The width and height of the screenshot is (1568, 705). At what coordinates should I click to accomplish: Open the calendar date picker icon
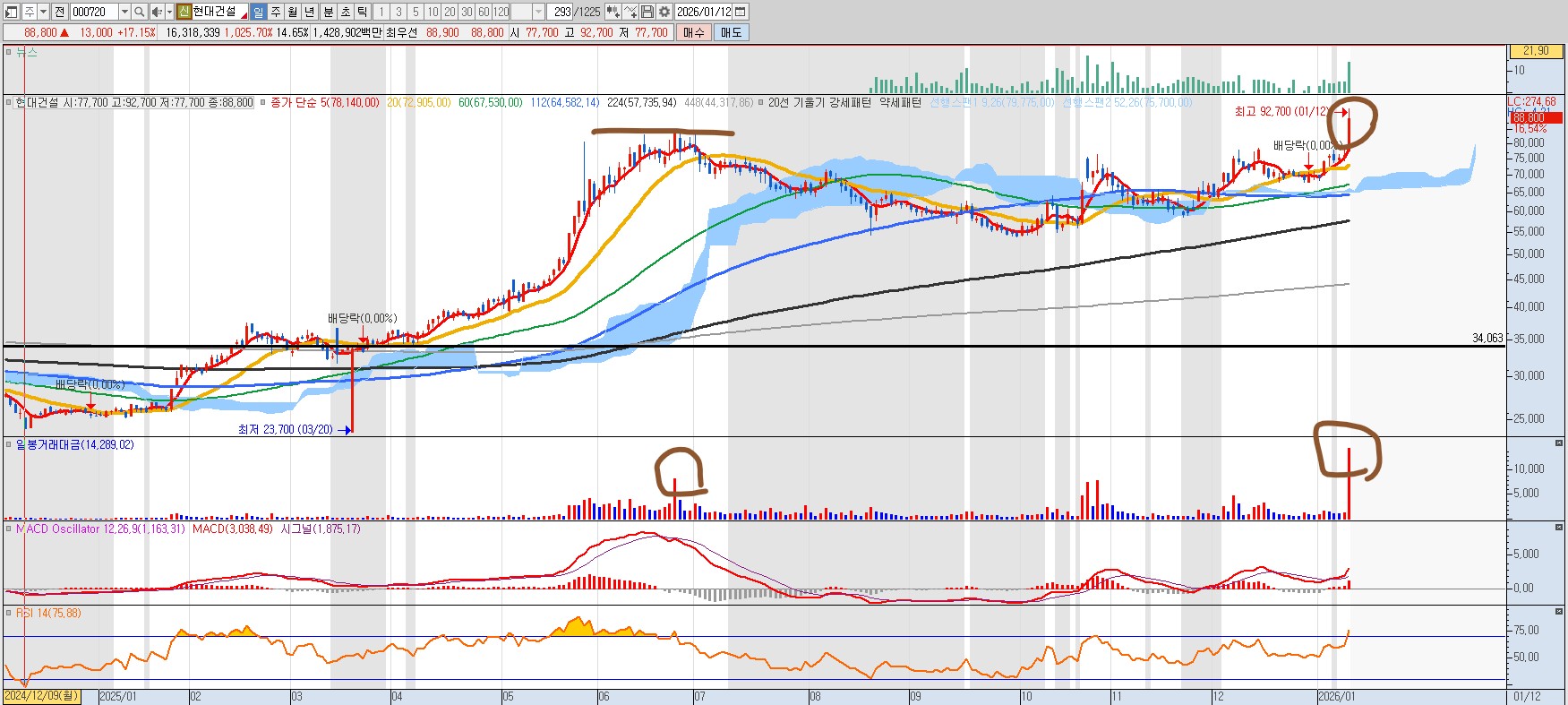[x=740, y=12]
